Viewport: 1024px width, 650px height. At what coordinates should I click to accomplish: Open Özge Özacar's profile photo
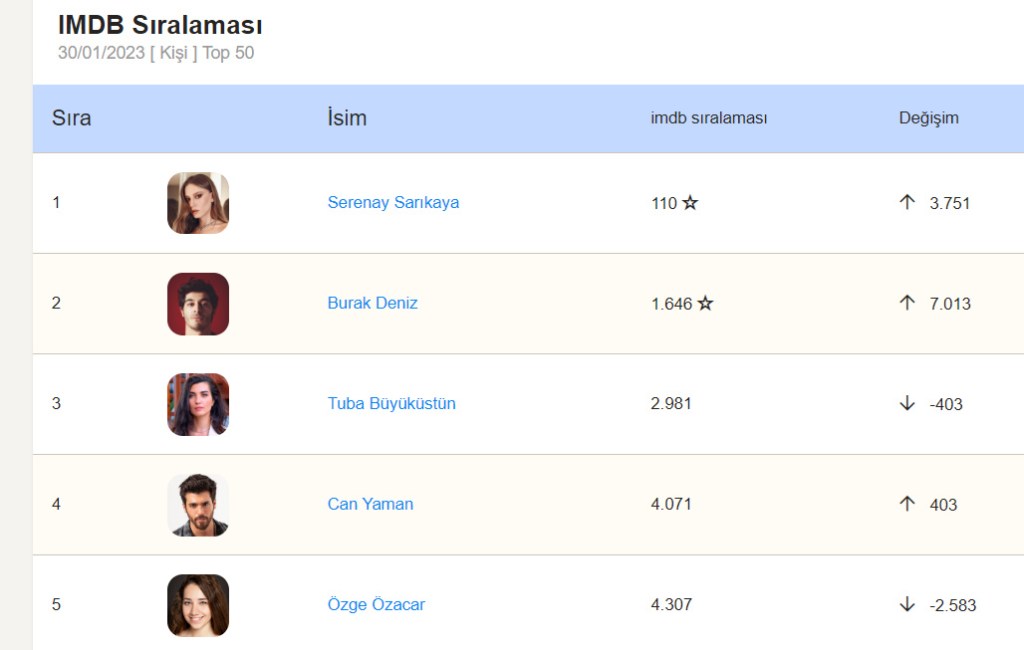click(198, 605)
